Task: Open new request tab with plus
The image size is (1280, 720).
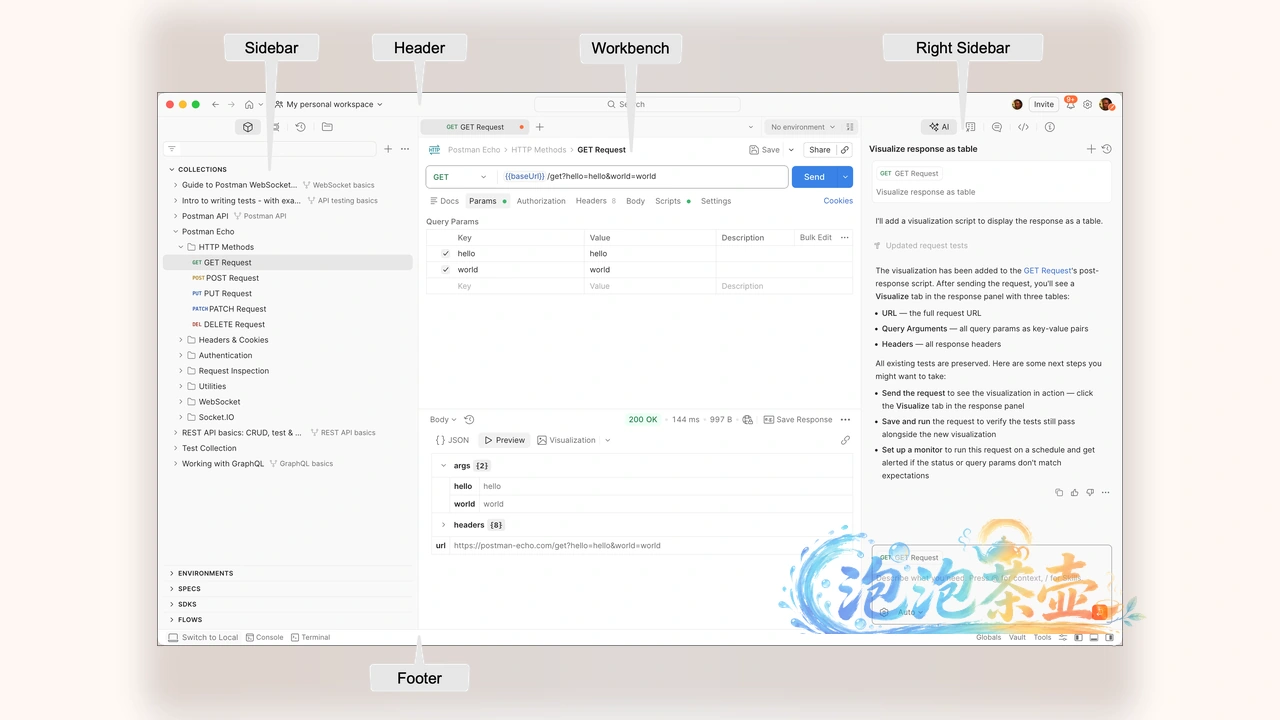Action: tap(540, 127)
